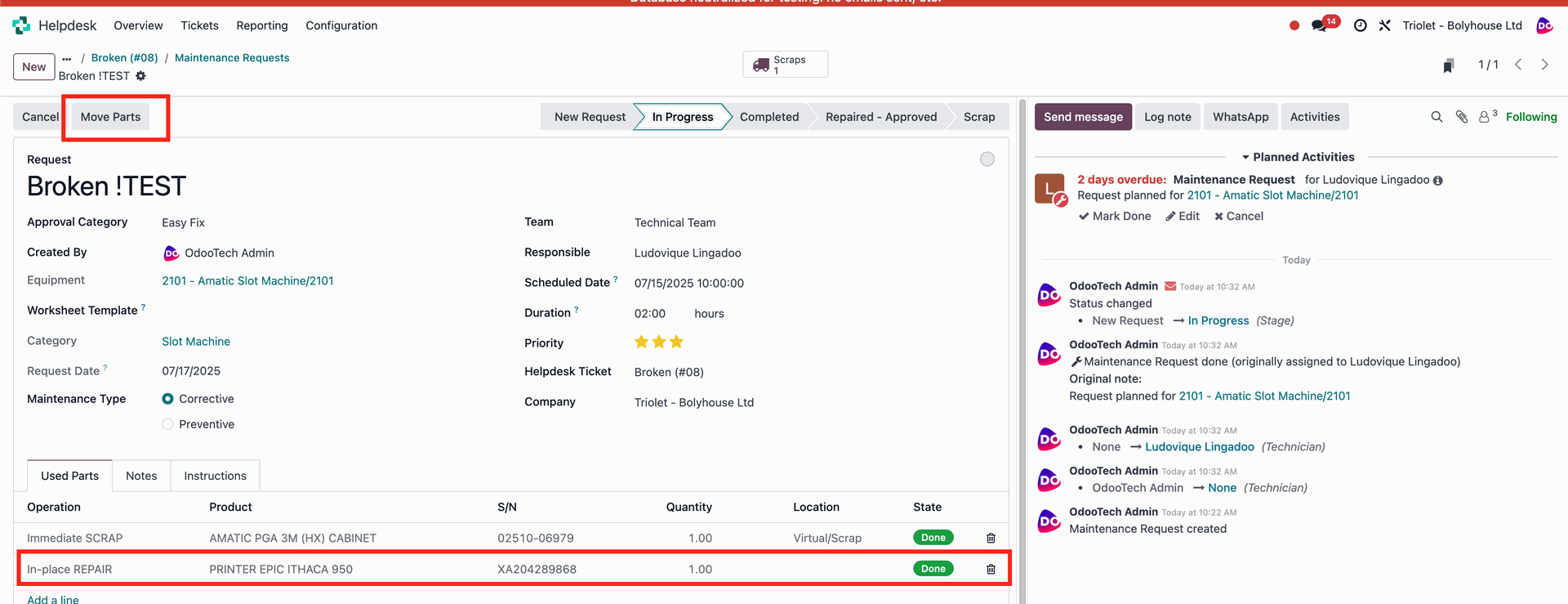Click the settings gear next to Broken !TEST
The image size is (1568, 604).
point(140,76)
